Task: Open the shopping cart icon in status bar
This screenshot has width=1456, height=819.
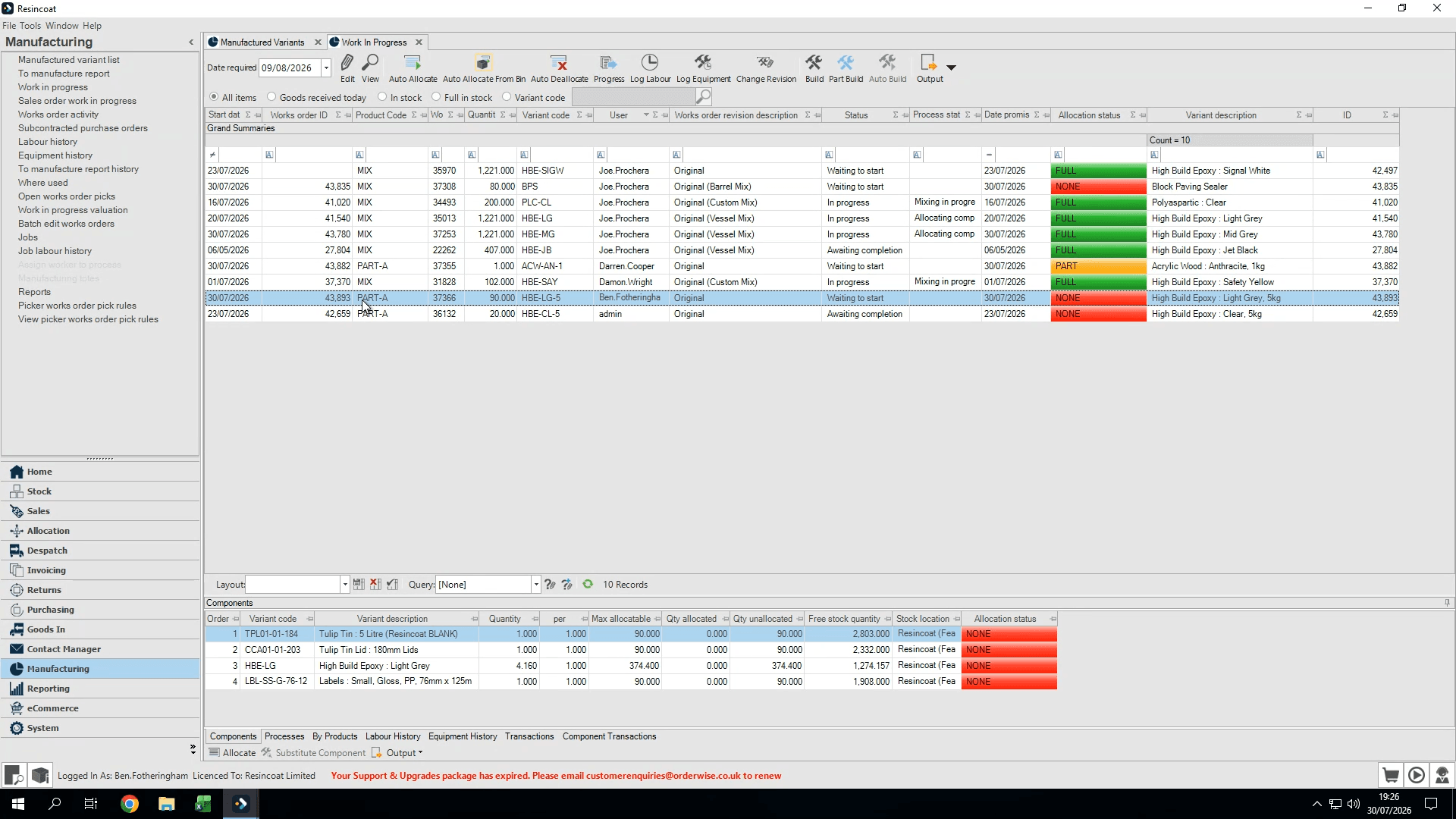Action: [1390, 775]
